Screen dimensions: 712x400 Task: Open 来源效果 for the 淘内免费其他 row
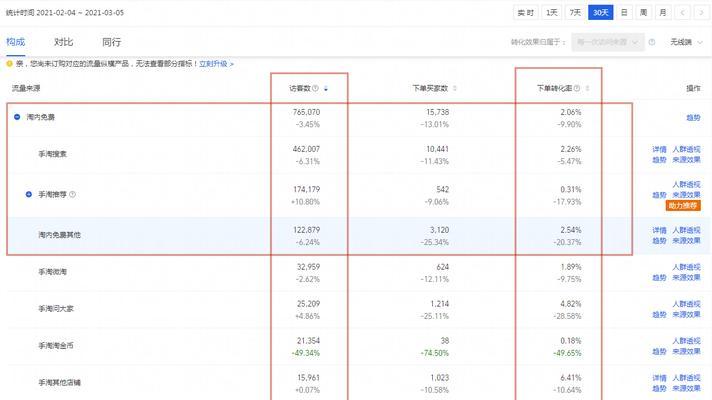tap(686, 241)
